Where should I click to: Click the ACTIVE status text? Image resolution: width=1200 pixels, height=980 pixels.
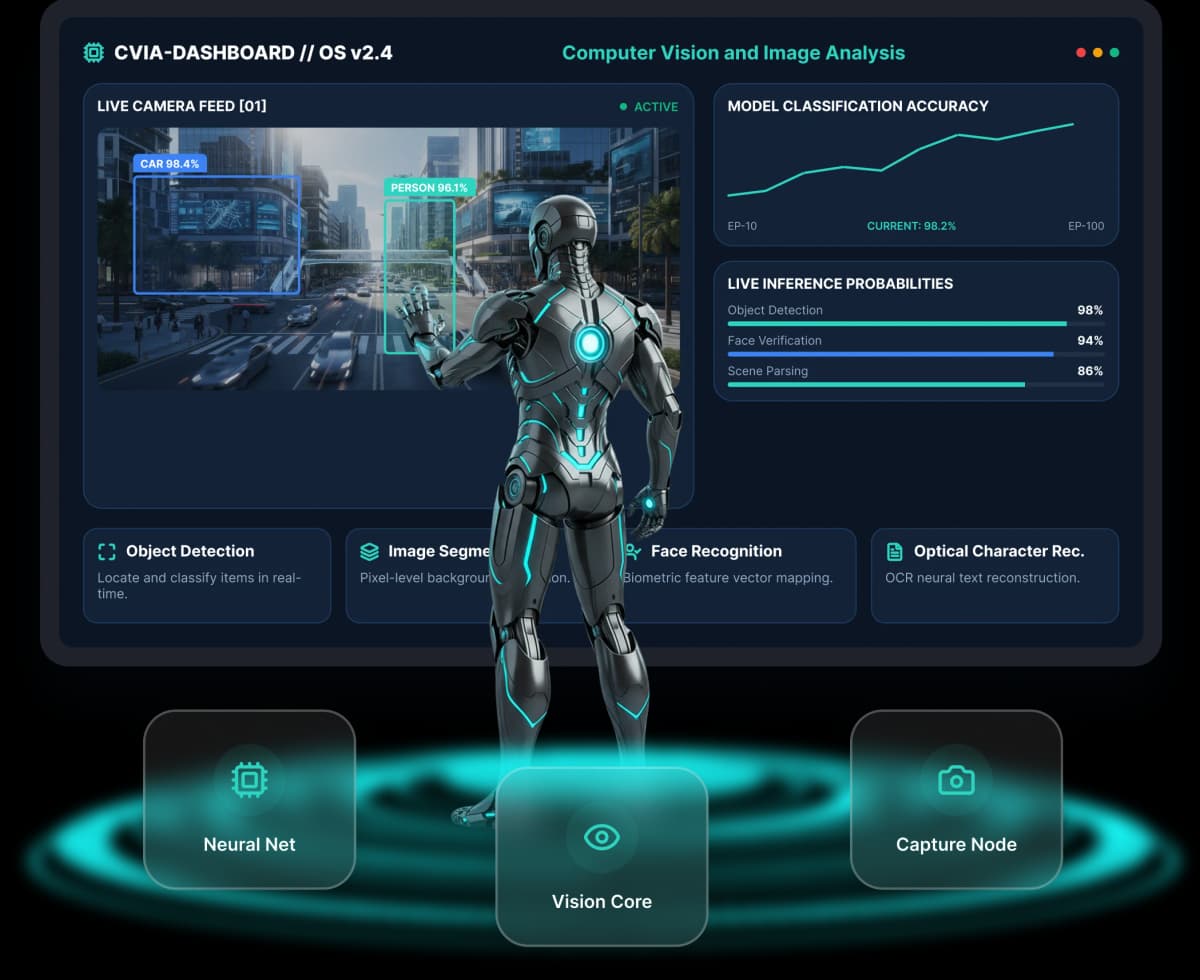[x=656, y=106]
